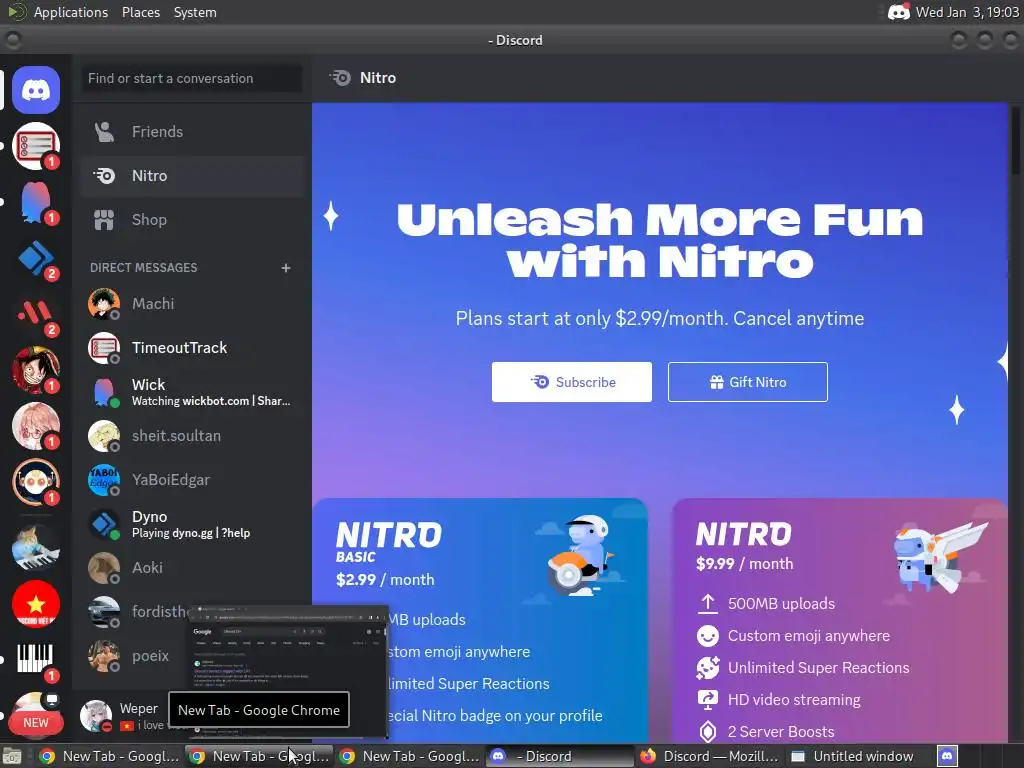The image size is (1024, 768).
Task: Open the server marked with NEW badge
Action: point(36,714)
